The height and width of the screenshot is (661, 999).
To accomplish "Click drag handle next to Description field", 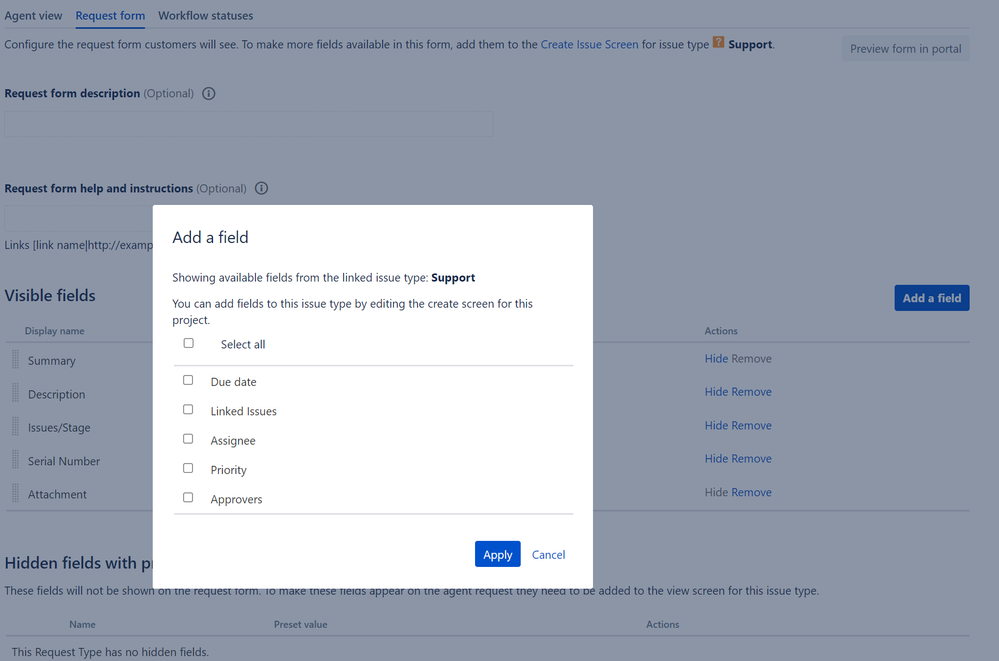I will tap(15, 393).
